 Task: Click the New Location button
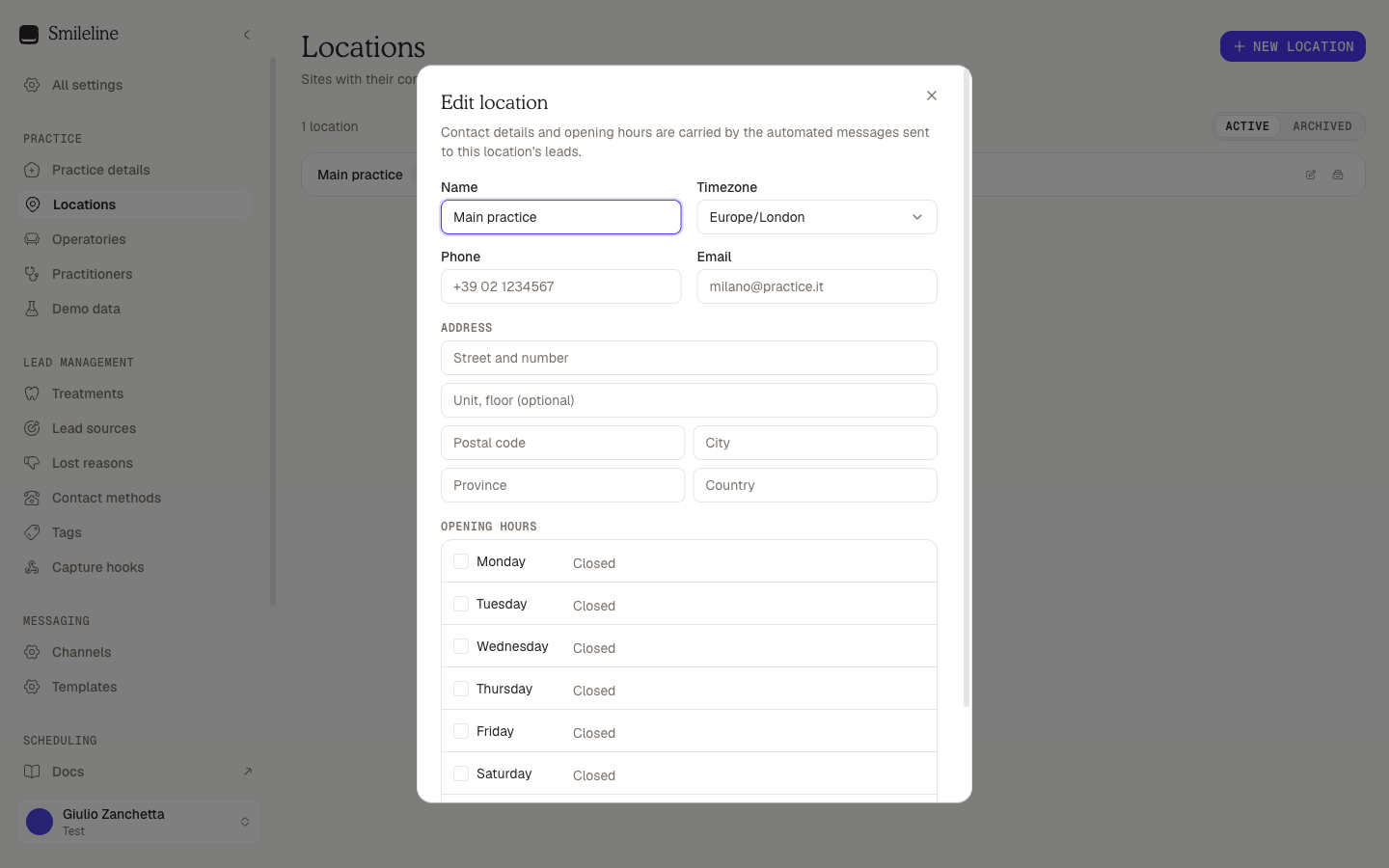pos(1293,46)
